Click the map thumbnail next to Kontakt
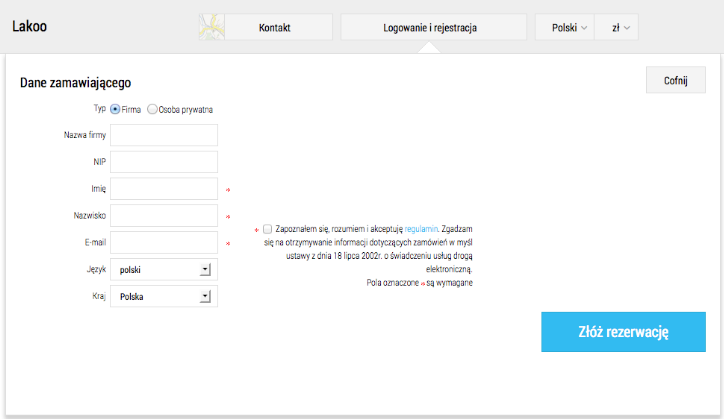Viewport: 724px width, 419px height. 212,27
